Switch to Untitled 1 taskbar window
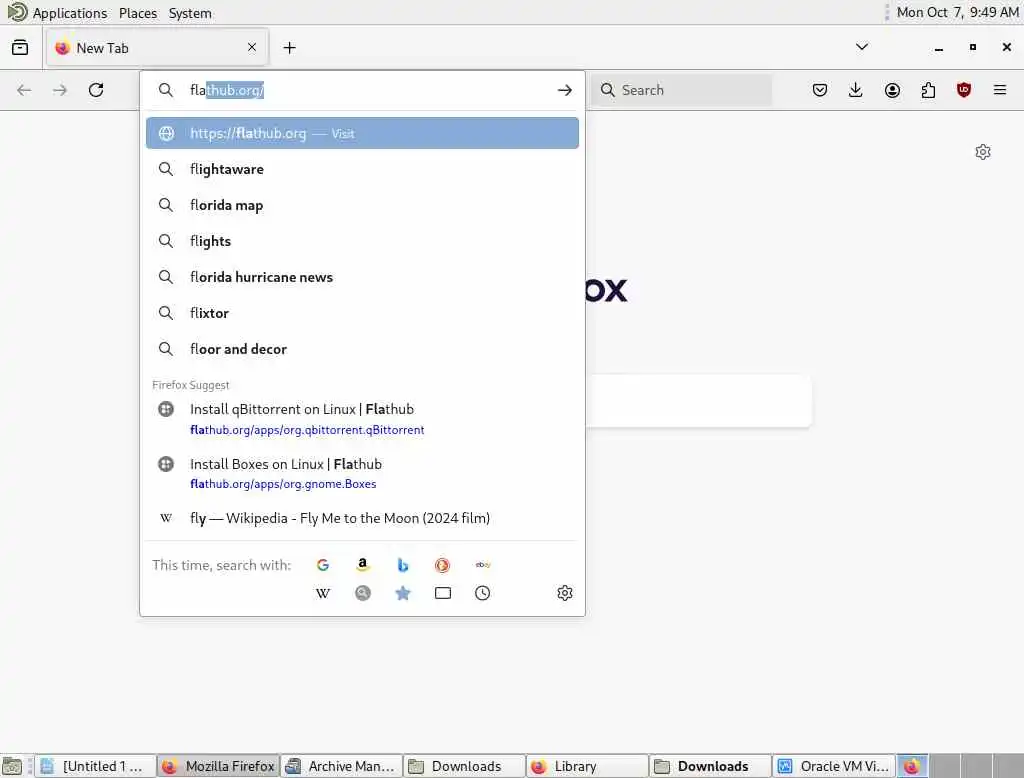Screen dimensions: 1024x778 [x=94, y=766]
